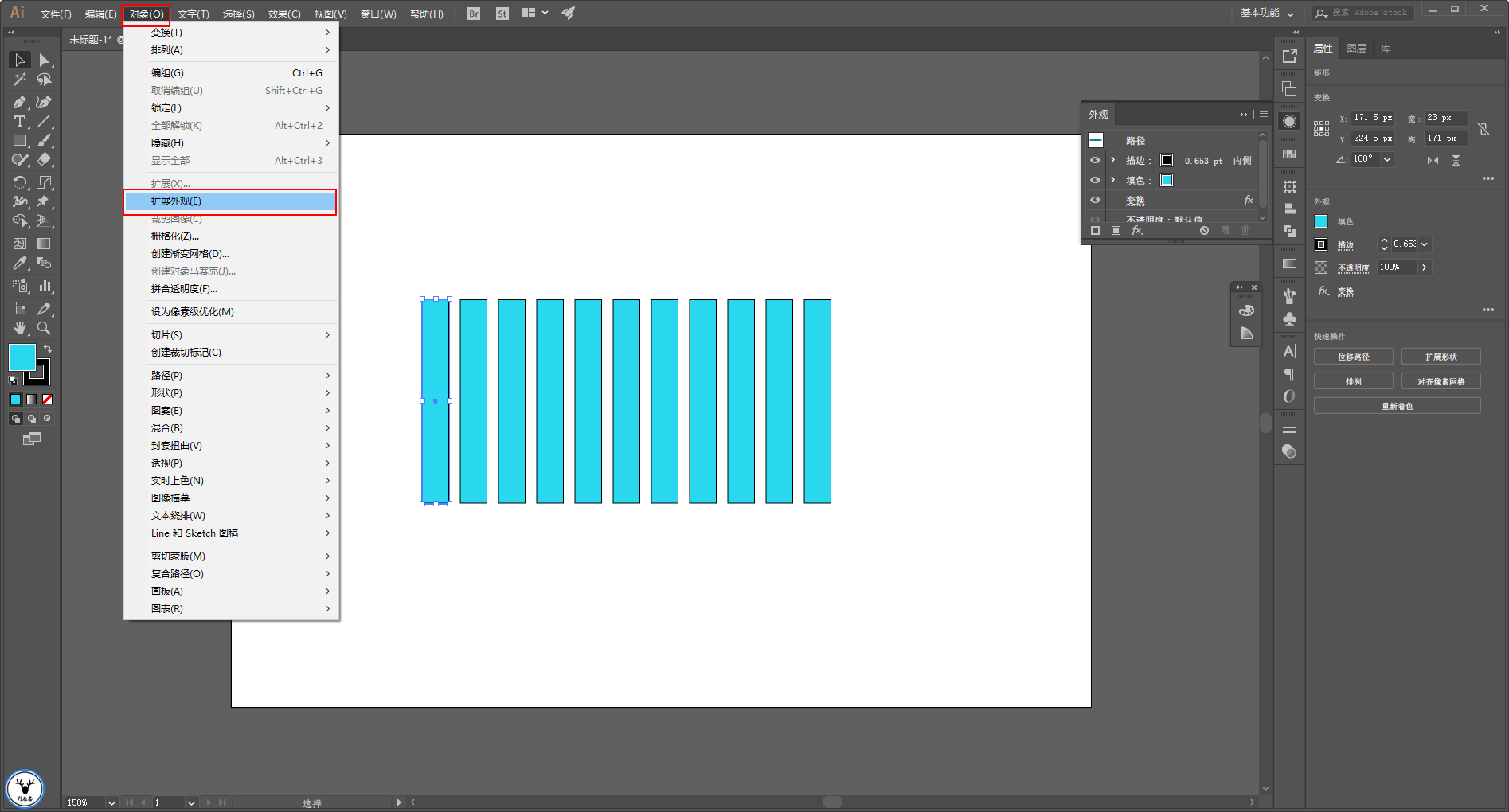Switch to the 图层 tab
Viewport: 1509px width, 812px height.
(x=1357, y=49)
